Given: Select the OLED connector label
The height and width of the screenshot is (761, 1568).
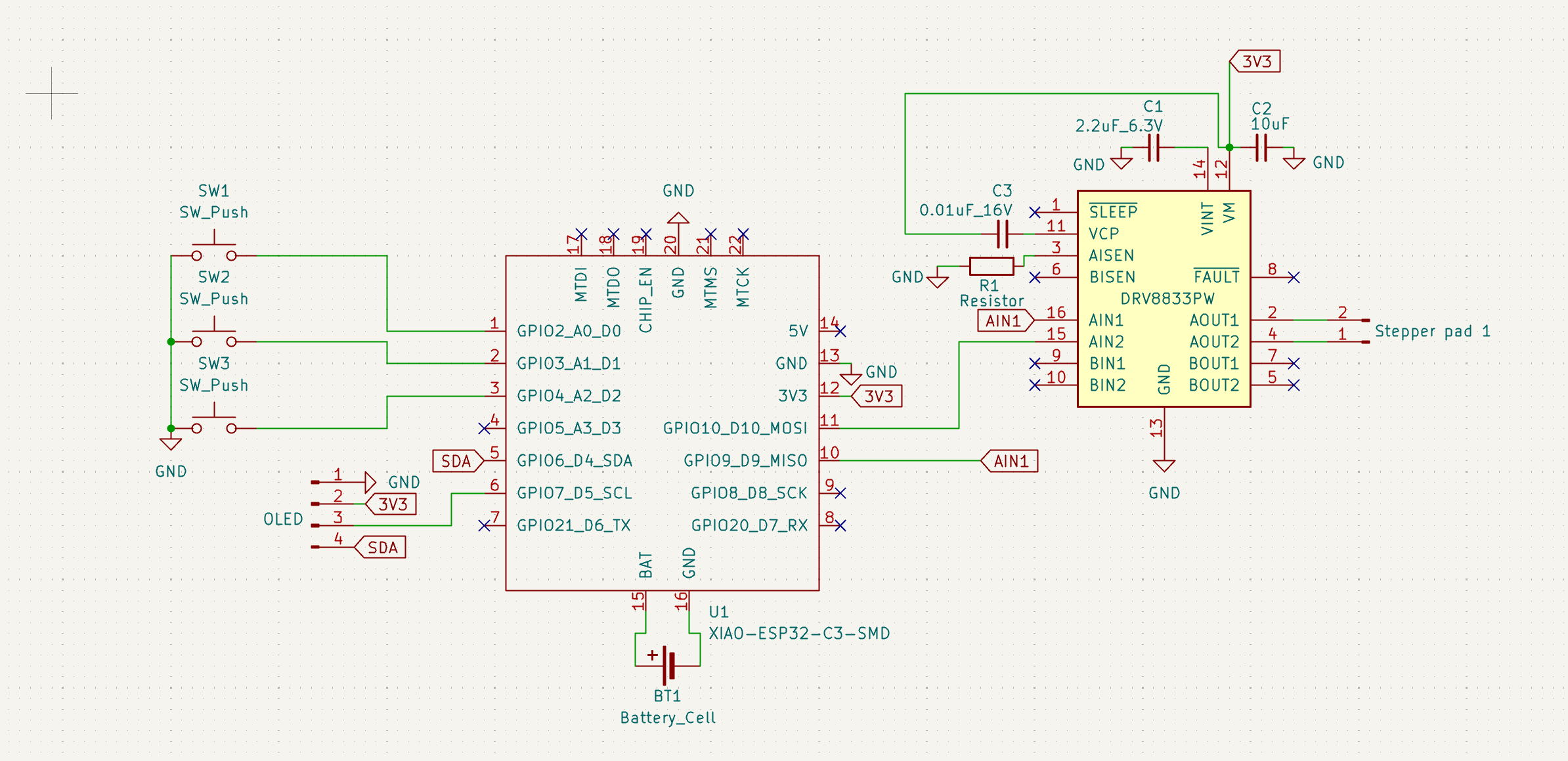Looking at the screenshot, I should point(283,519).
